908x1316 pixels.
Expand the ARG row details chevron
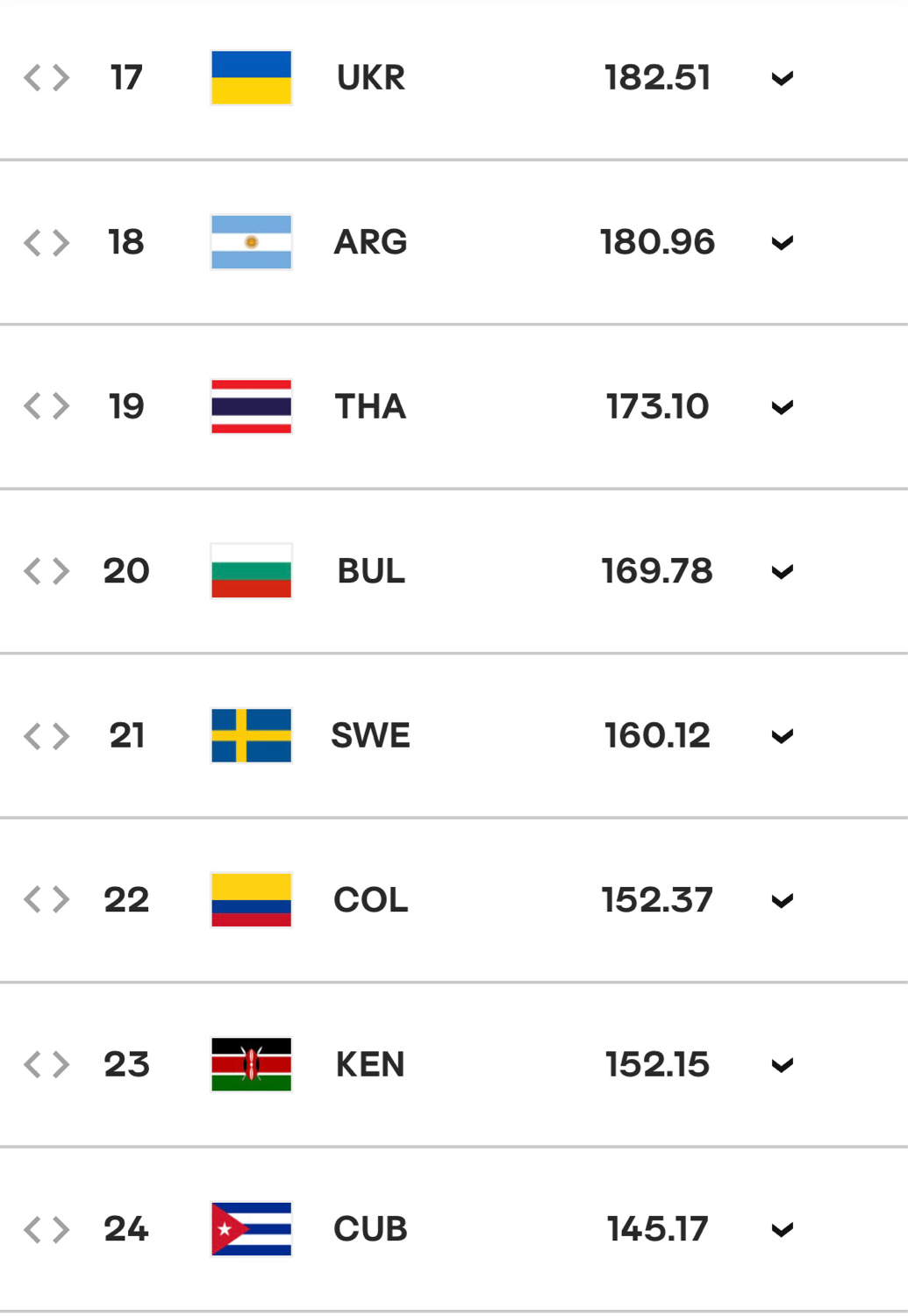pyautogui.click(x=783, y=243)
